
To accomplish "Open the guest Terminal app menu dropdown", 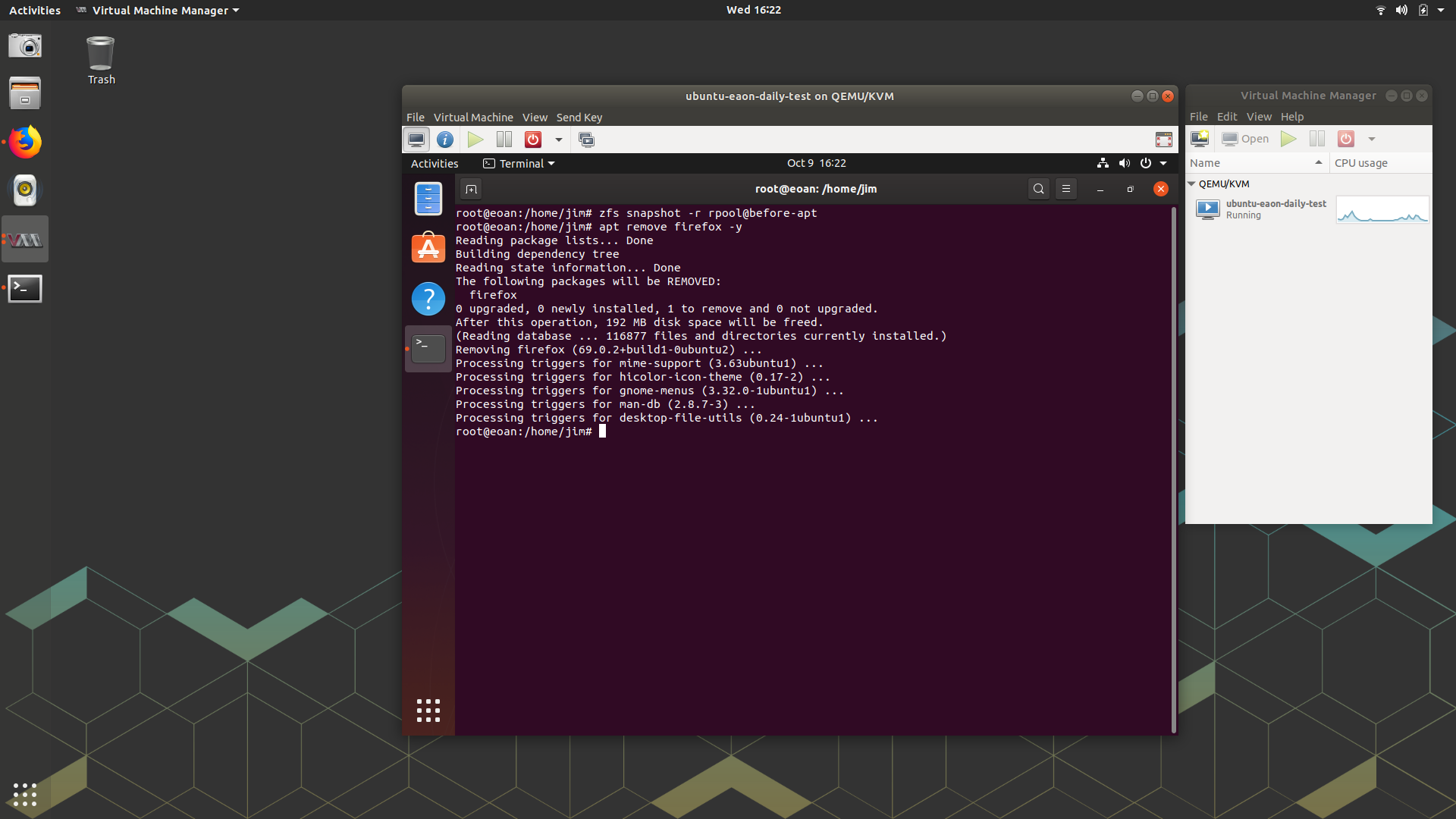I will [519, 164].
